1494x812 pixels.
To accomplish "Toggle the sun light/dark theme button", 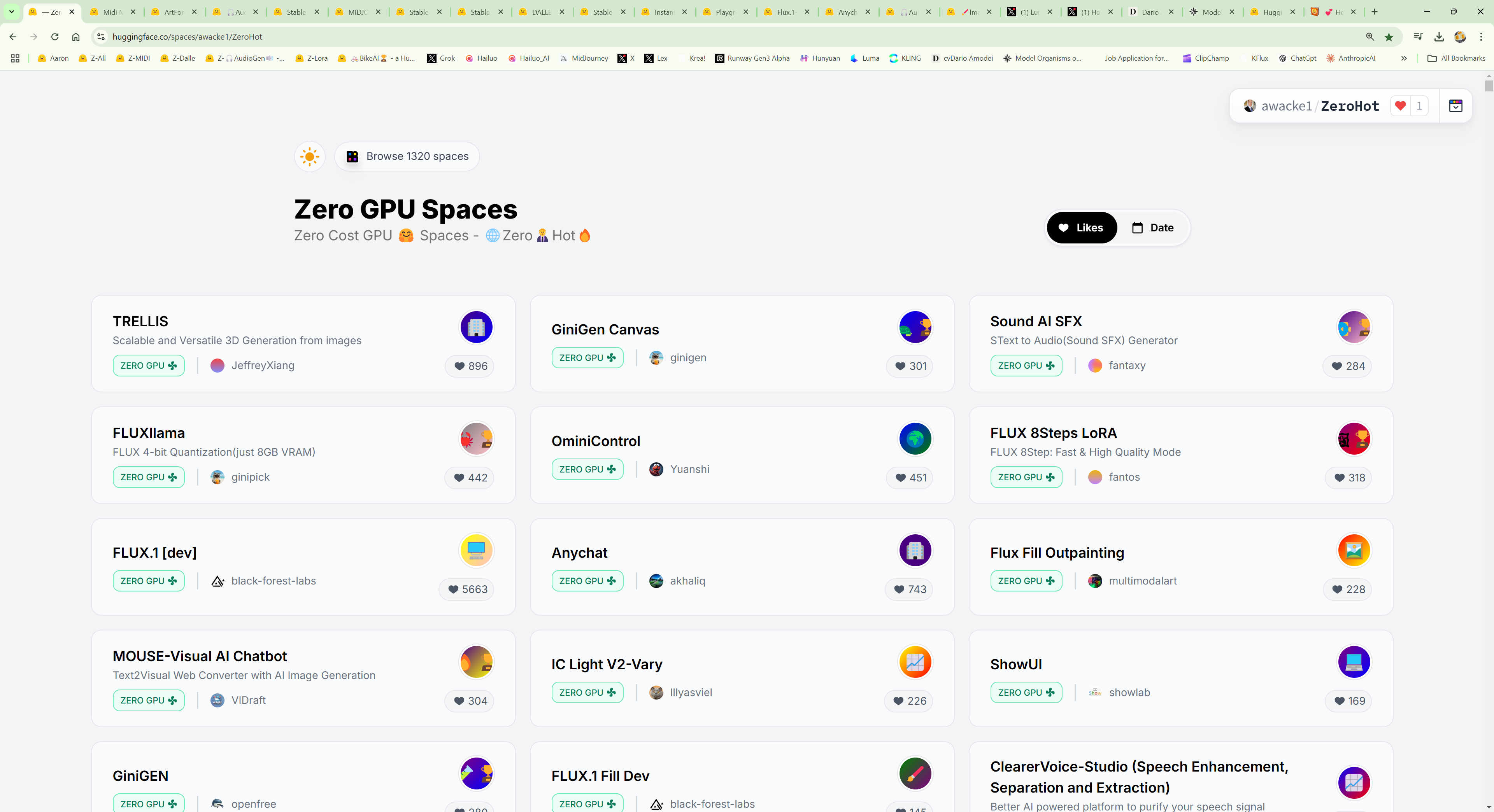I will [310, 156].
